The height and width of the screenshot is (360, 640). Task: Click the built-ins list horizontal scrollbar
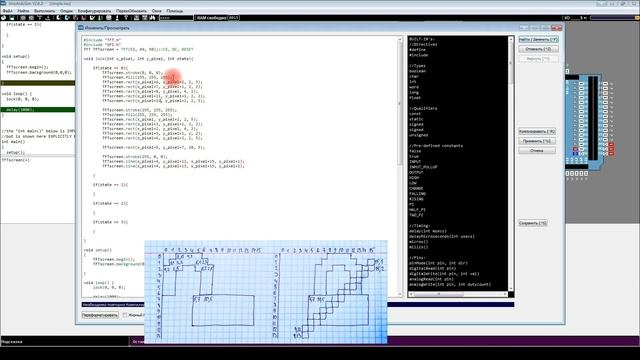click(x=458, y=294)
